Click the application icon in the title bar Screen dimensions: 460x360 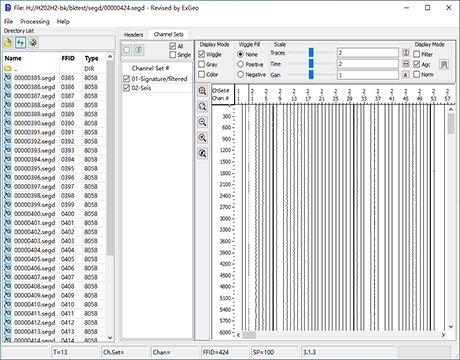coord(8,8)
